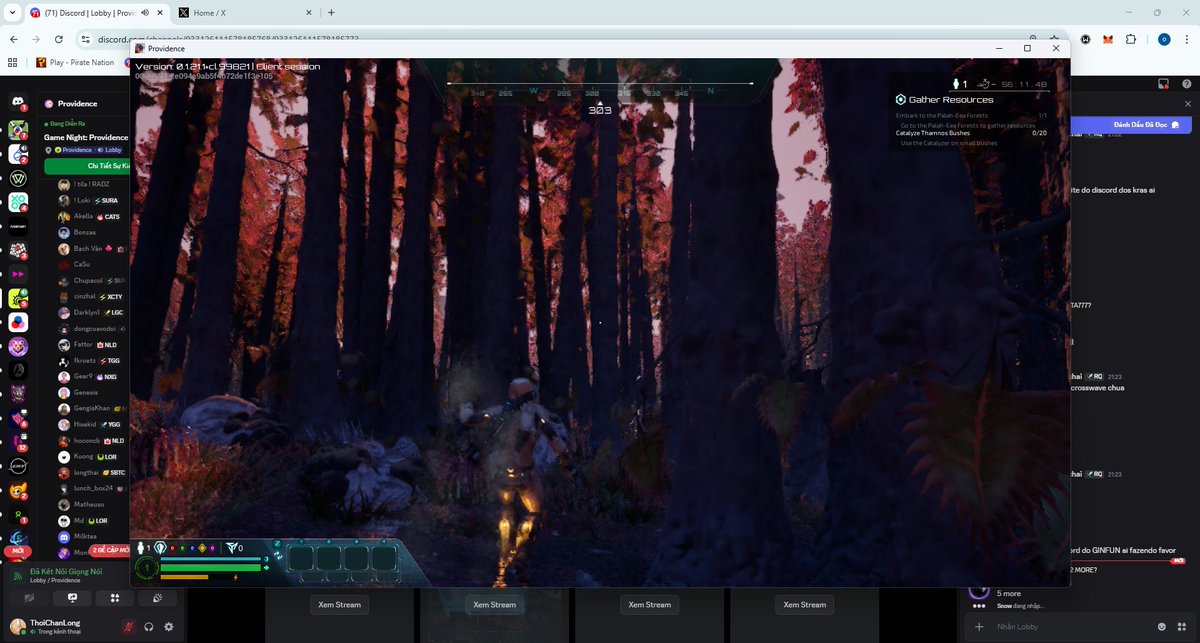This screenshot has width=1200, height=643.
Task: Select member Bạch Vân in voice list
Action: coord(92,248)
